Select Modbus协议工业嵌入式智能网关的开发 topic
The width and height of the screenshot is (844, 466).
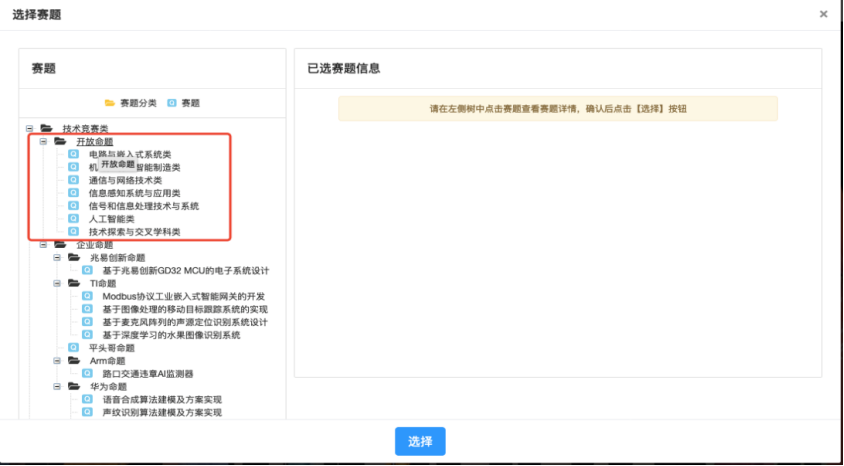click(184, 296)
